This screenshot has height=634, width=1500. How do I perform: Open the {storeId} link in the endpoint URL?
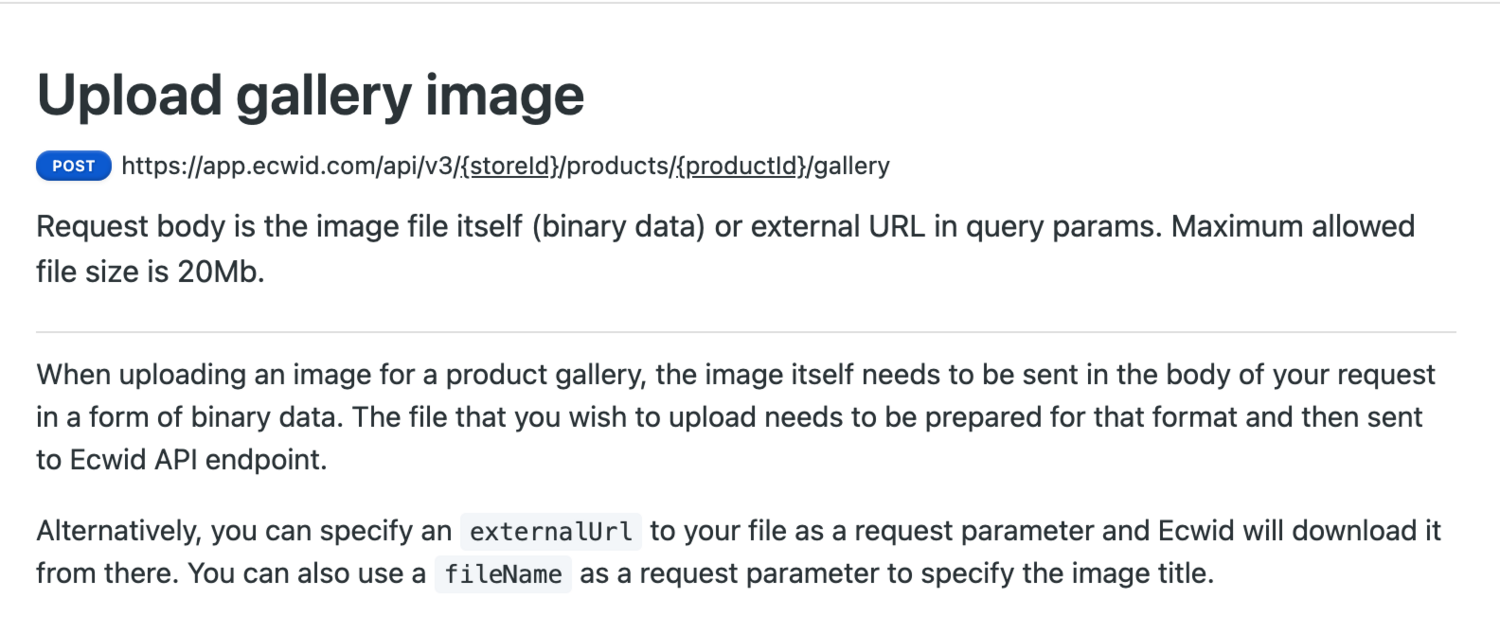[508, 166]
